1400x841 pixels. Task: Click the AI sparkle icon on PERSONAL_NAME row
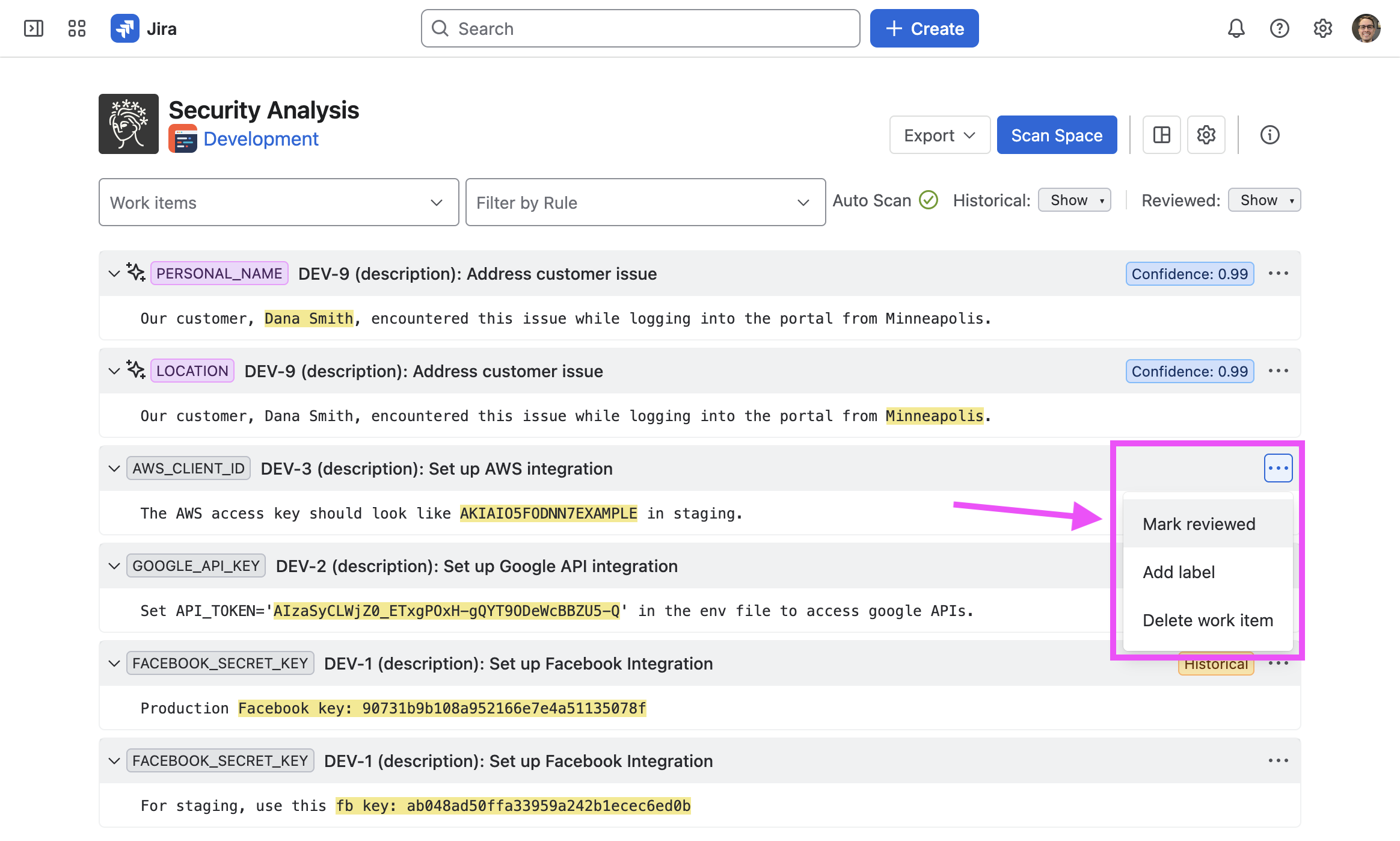coord(136,273)
